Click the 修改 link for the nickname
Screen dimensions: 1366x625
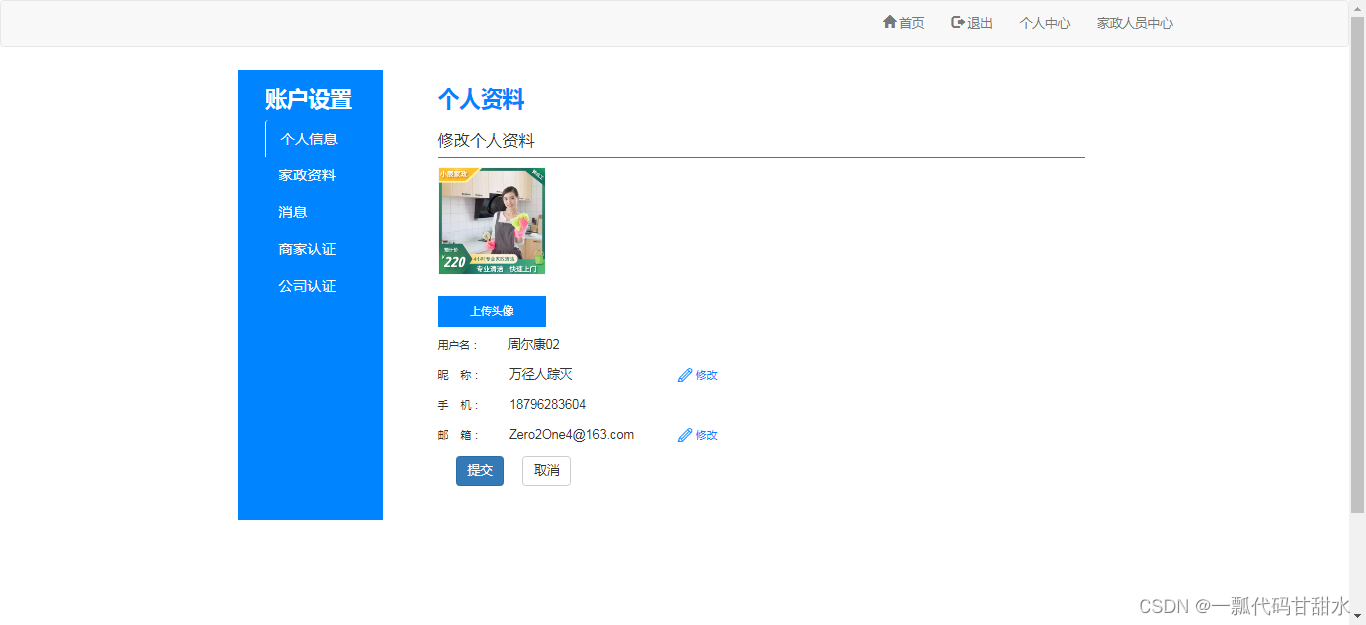tap(707, 376)
